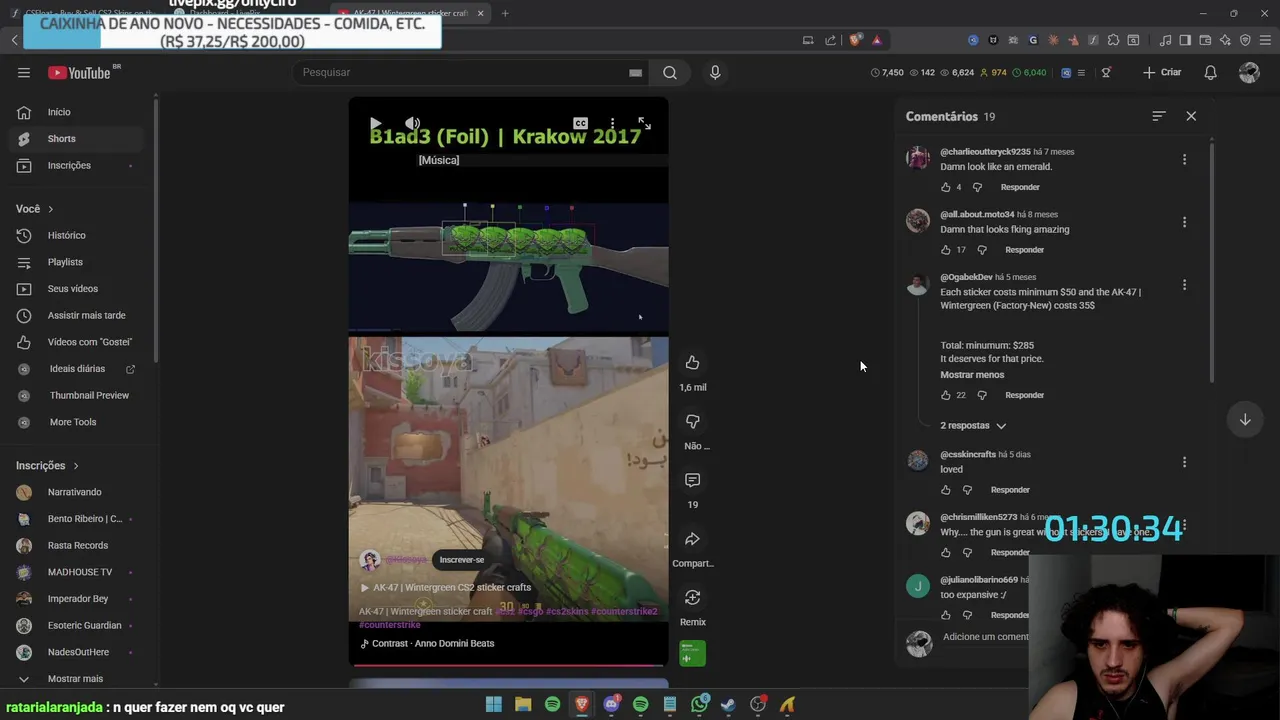Screen dimensions: 1280x720
Task: Like charlieoutteryck9235's comment
Action: (946, 187)
